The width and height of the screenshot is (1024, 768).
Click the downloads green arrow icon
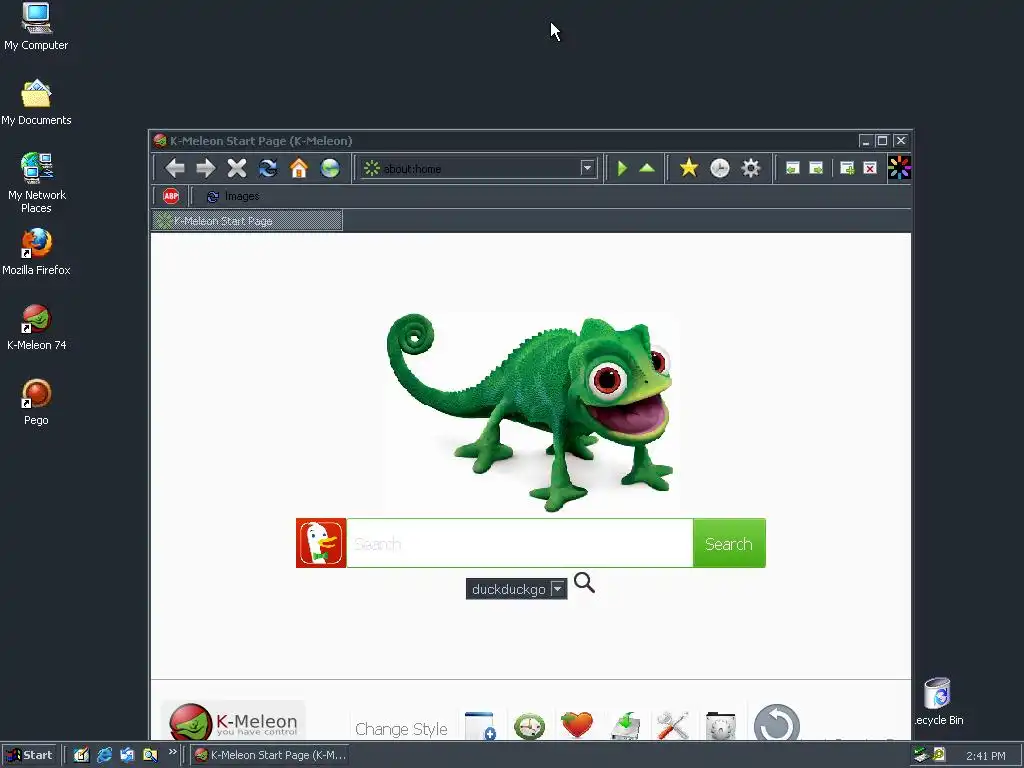point(626,726)
